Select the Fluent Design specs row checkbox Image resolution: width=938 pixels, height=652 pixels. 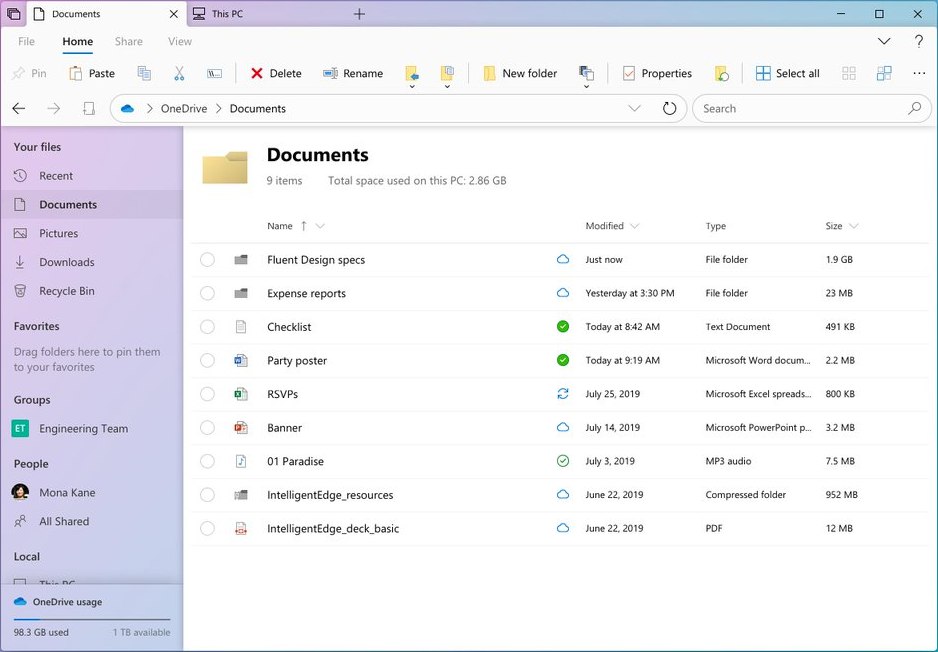point(208,260)
